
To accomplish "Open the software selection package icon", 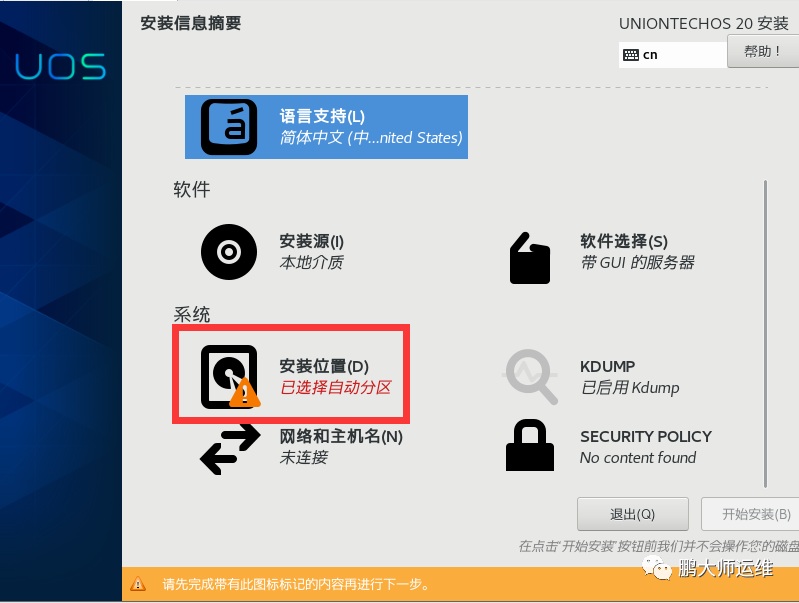I will pyautogui.click(x=530, y=258).
